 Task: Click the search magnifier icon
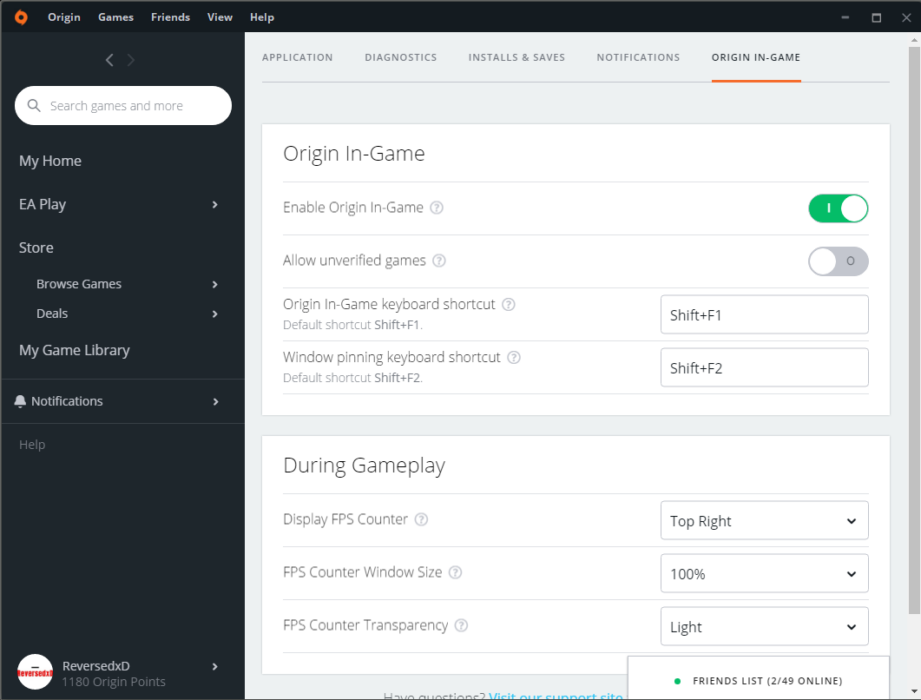click(x=33, y=105)
